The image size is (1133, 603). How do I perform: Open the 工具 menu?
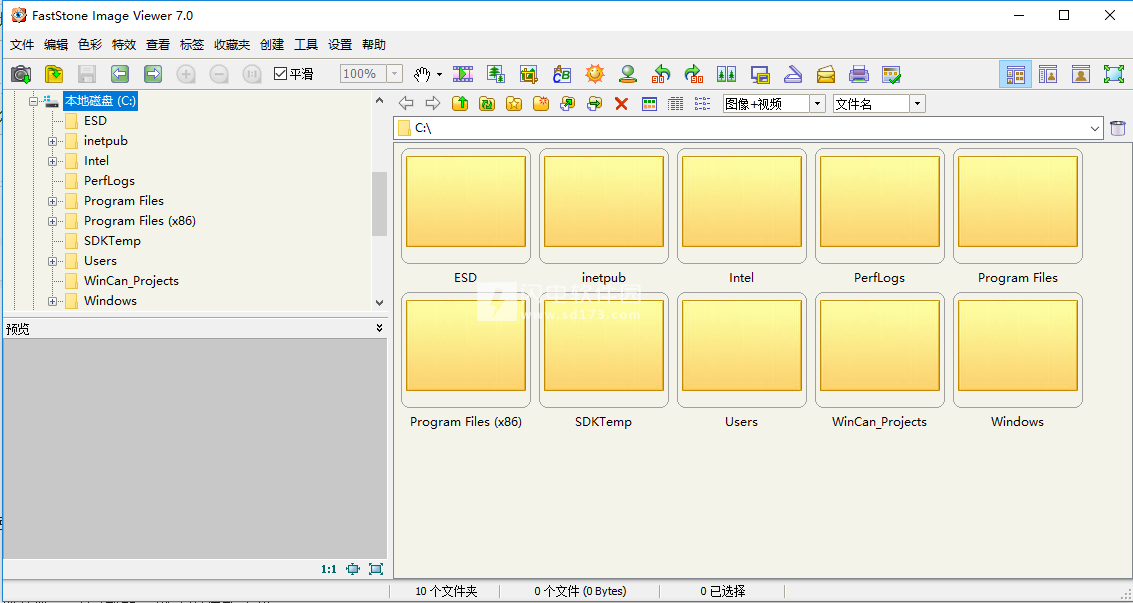306,45
